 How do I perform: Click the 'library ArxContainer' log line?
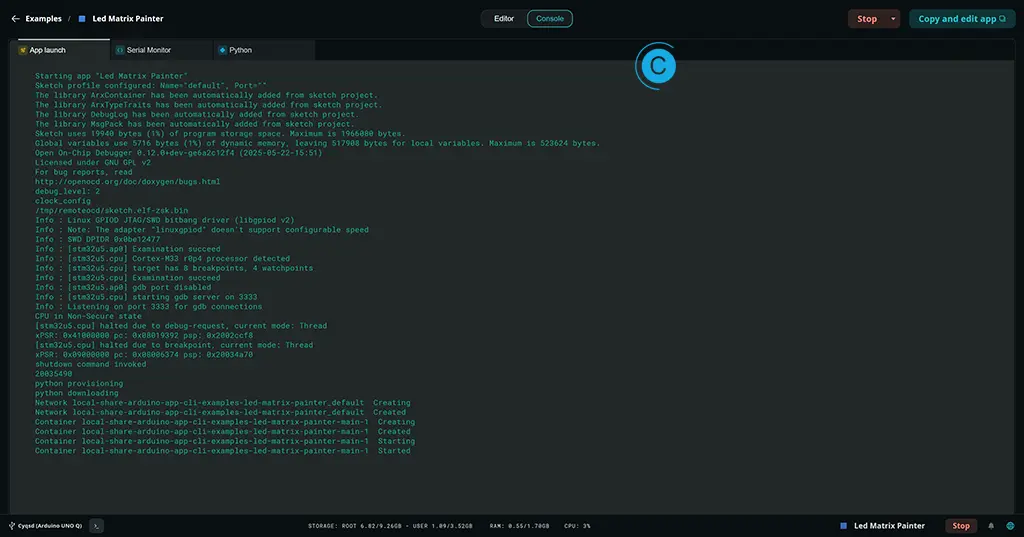(206, 95)
